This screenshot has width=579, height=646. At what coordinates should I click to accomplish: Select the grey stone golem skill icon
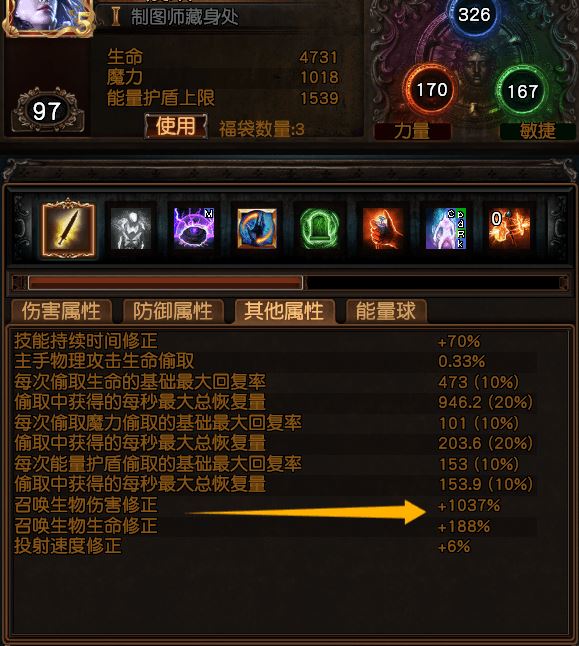pos(131,229)
